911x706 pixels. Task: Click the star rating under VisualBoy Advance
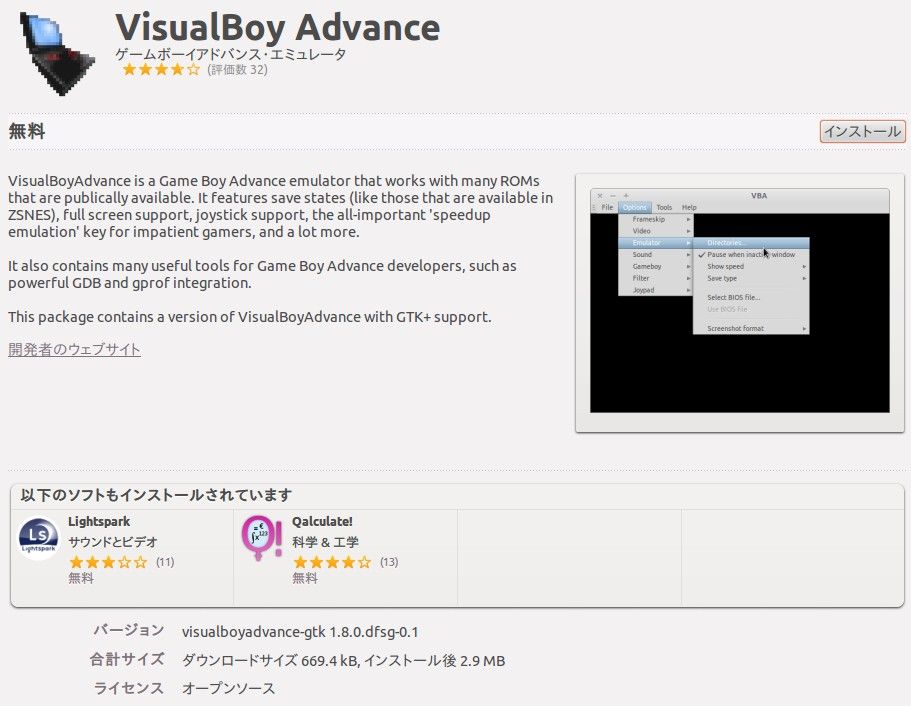click(x=161, y=70)
